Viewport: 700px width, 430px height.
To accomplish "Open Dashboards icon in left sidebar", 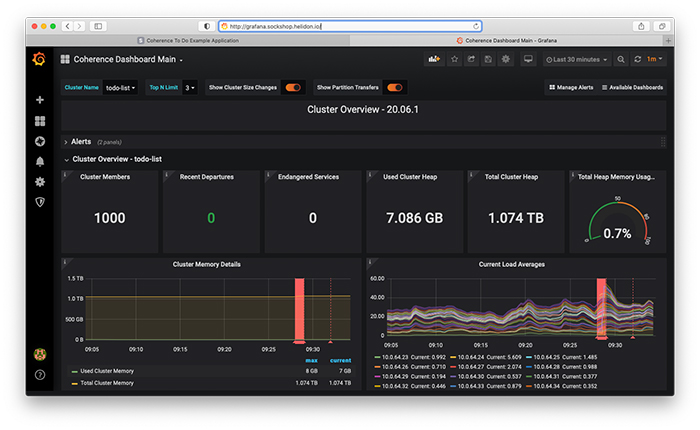I will pyautogui.click(x=40, y=121).
